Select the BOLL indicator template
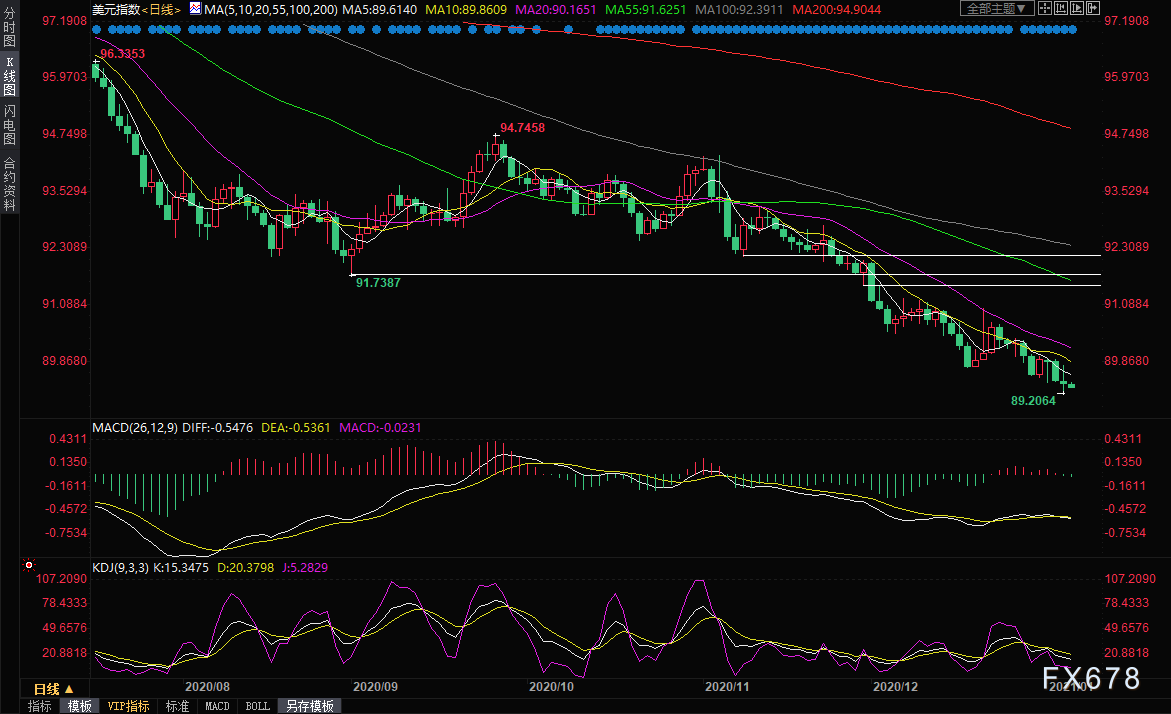1171x714 pixels. [257, 706]
